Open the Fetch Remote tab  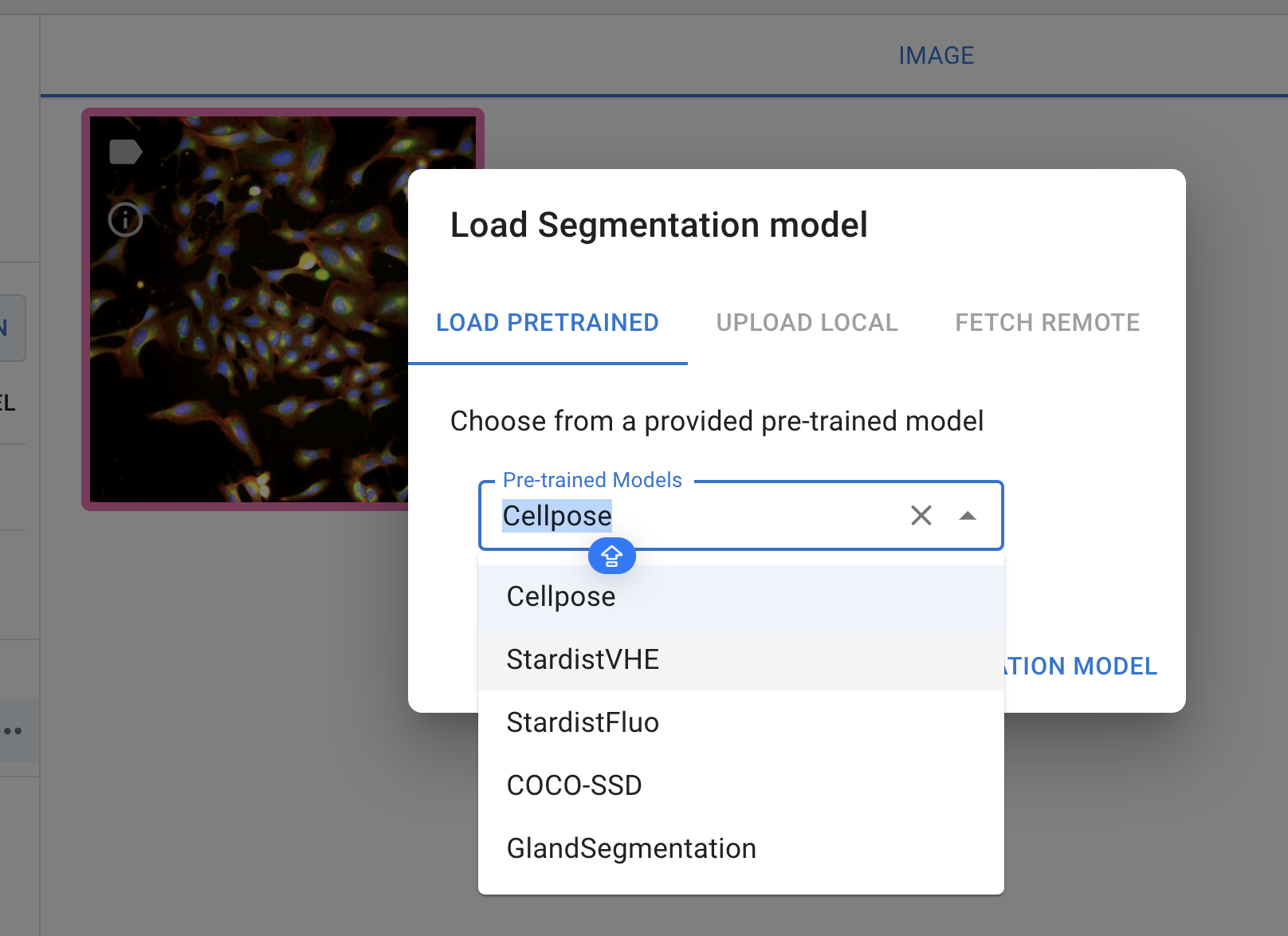1047,323
